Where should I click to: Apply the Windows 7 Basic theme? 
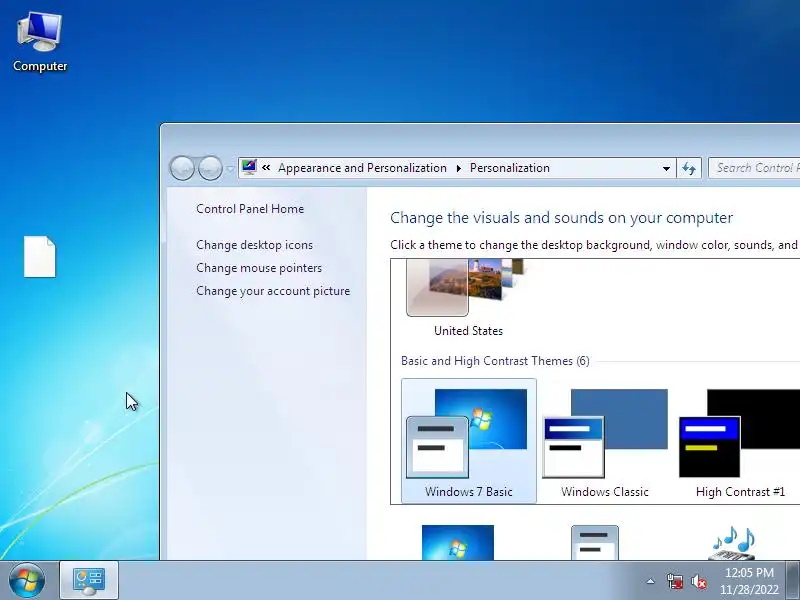(x=469, y=441)
